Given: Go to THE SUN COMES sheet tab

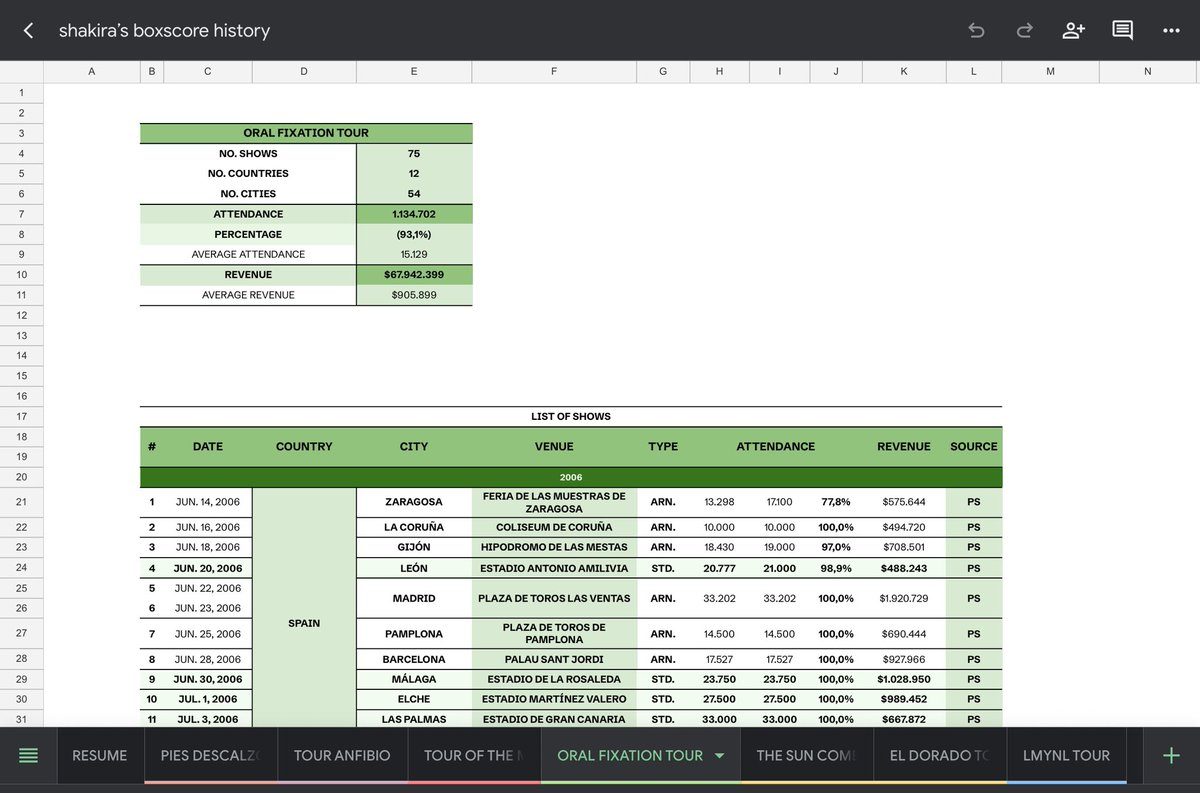Looking at the screenshot, I should tap(806, 755).
